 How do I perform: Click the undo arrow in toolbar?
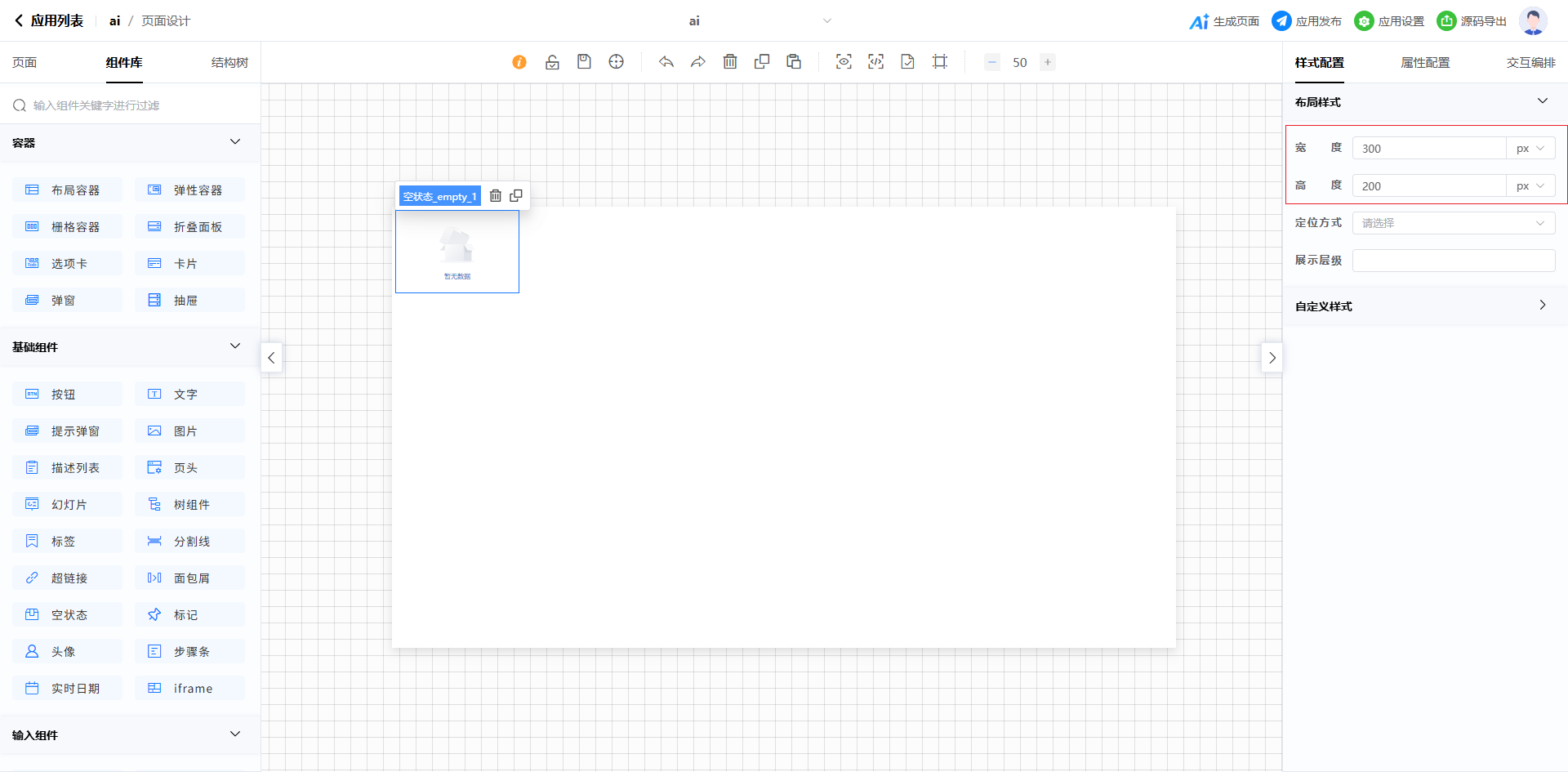click(x=666, y=62)
